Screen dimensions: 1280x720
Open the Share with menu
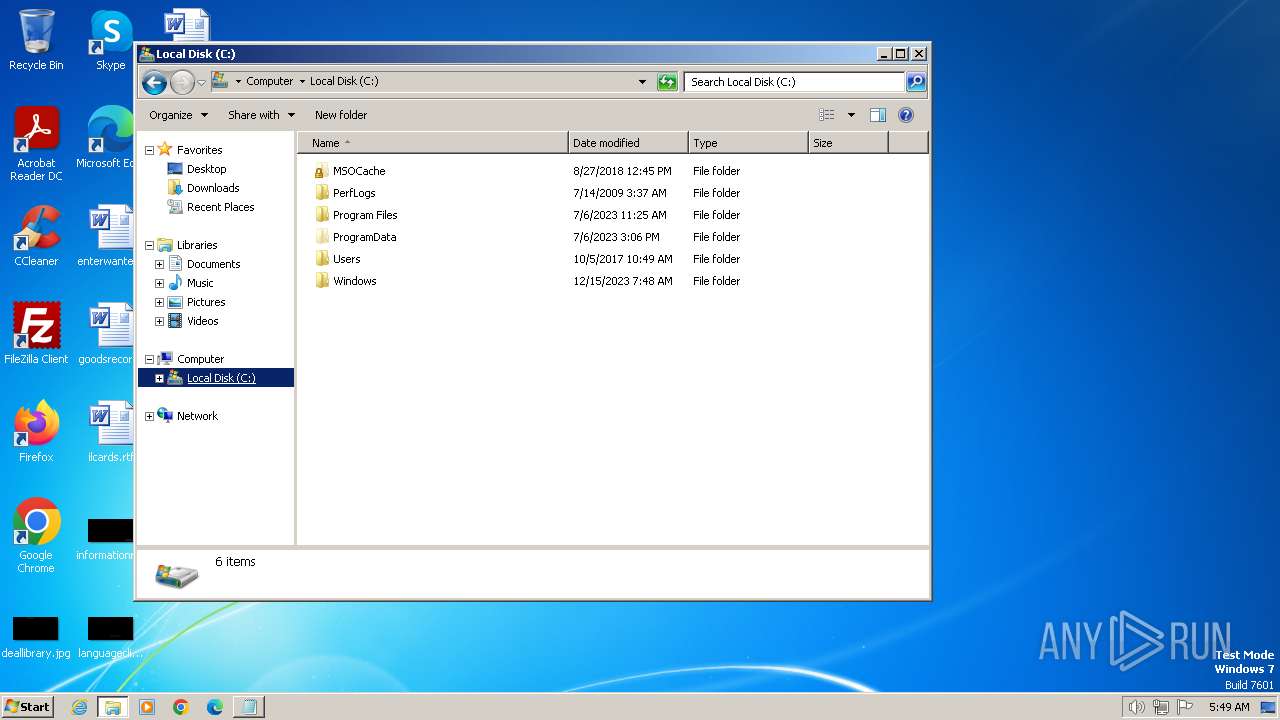tap(261, 115)
